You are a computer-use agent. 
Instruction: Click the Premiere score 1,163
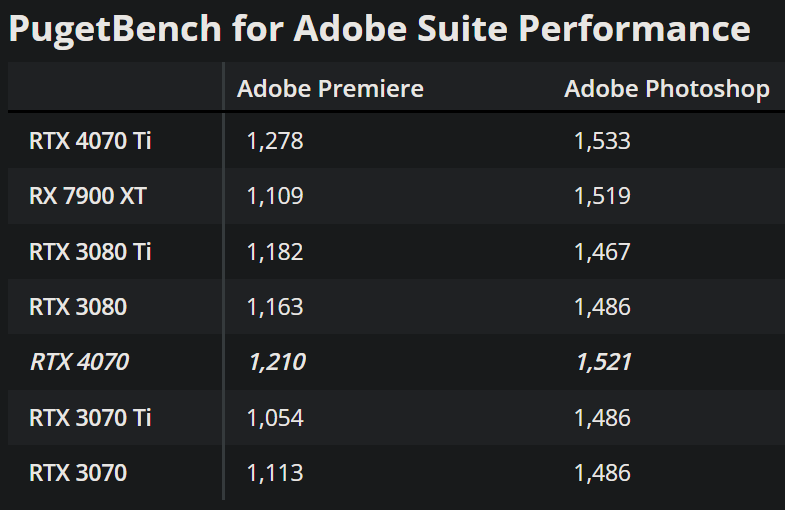274,306
